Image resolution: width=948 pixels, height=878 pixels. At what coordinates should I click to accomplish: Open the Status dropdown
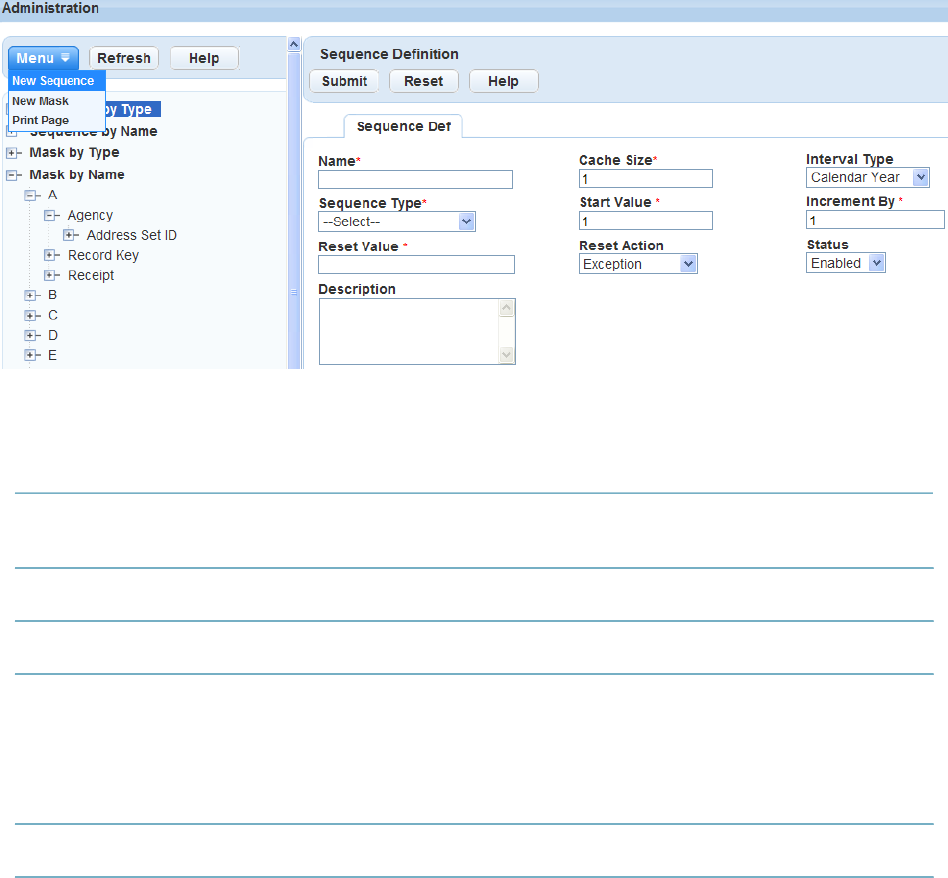[x=846, y=263]
